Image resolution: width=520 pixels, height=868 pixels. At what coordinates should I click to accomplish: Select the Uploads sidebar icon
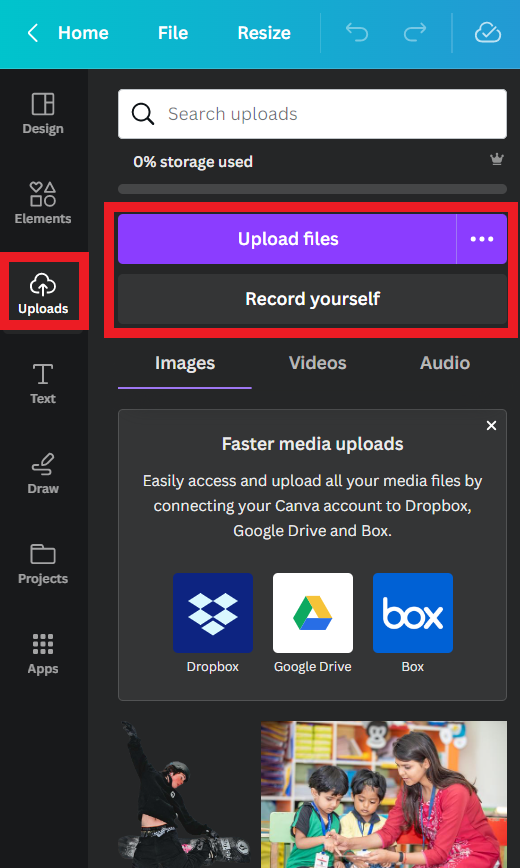click(x=43, y=293)
